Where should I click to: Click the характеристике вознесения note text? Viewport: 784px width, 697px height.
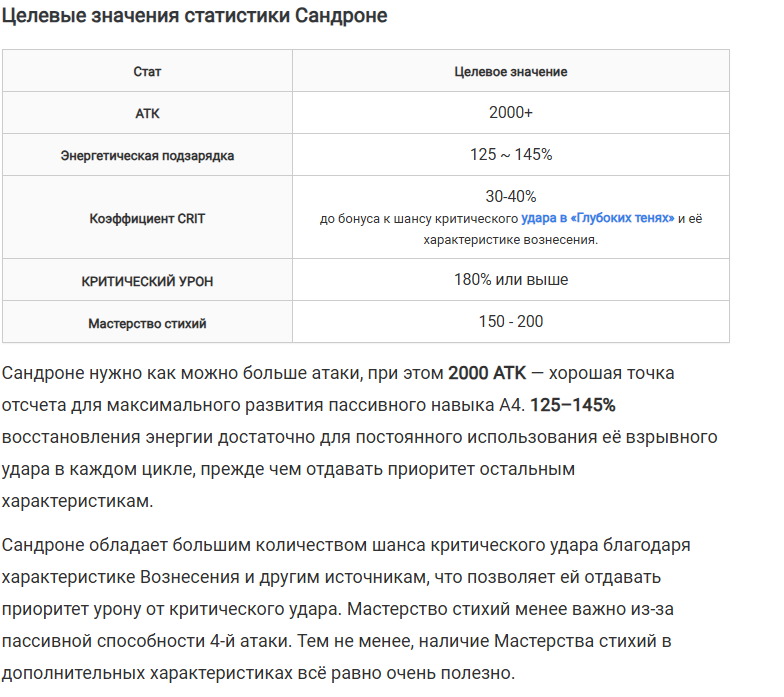(x=510, y=240)
